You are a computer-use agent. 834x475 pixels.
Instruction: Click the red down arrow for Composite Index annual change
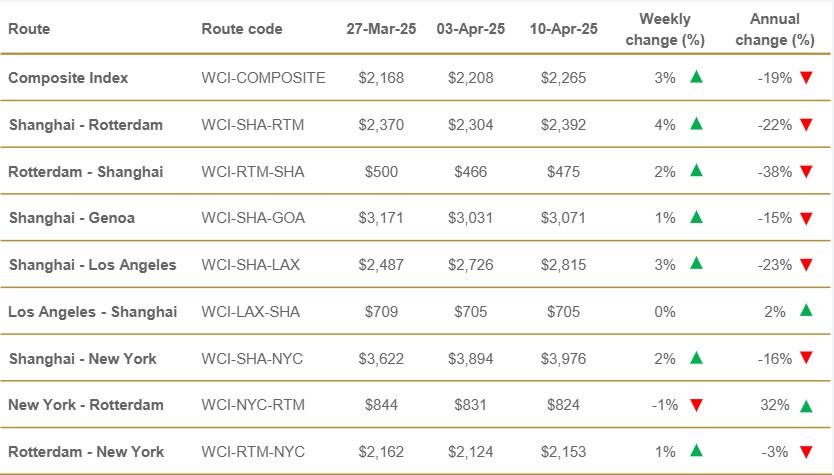click(x=806, y=78)
